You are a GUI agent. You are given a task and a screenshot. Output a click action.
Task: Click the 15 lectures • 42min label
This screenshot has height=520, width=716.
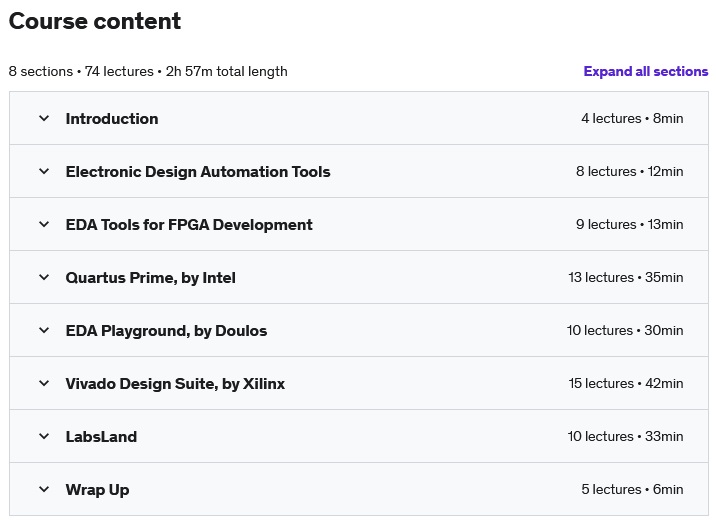click(x=625, y=383)
